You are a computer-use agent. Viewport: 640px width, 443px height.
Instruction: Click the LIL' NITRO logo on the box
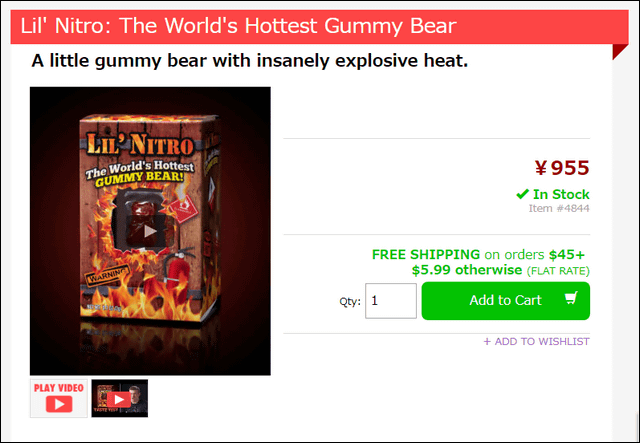(140, 145)
